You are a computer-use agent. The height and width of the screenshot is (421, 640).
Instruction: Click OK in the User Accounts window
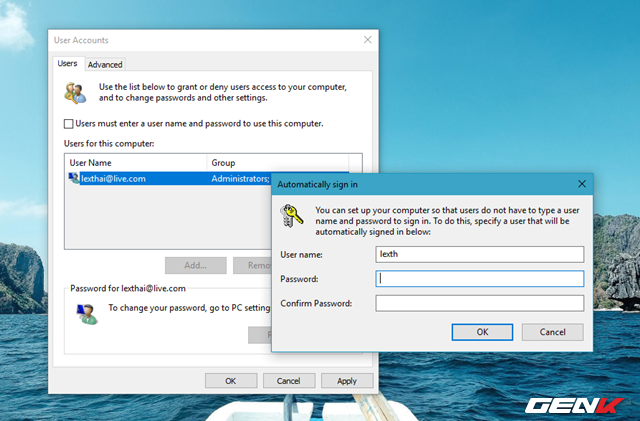231,381
